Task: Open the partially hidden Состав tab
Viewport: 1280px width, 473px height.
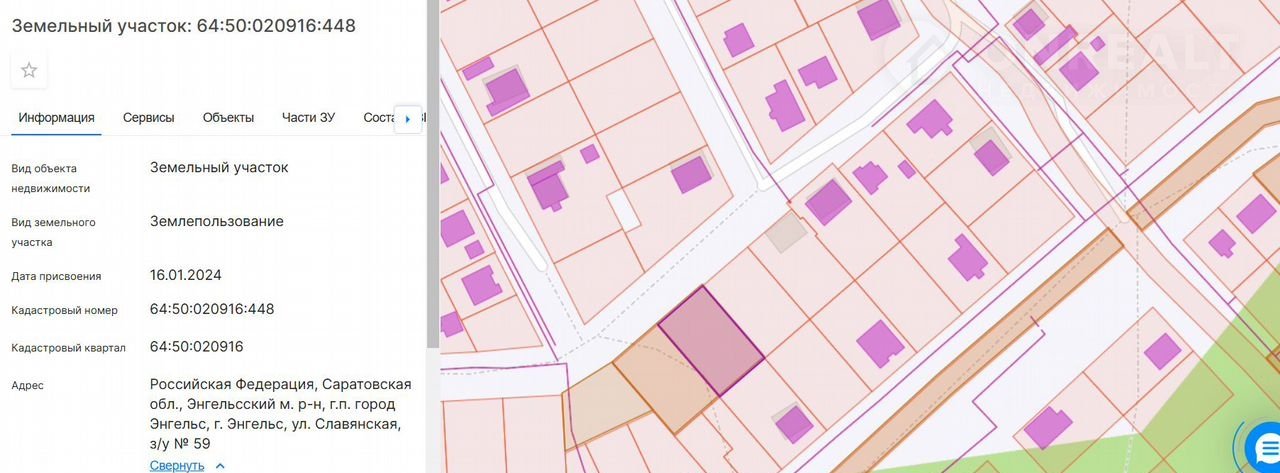Action: (378, 118)
